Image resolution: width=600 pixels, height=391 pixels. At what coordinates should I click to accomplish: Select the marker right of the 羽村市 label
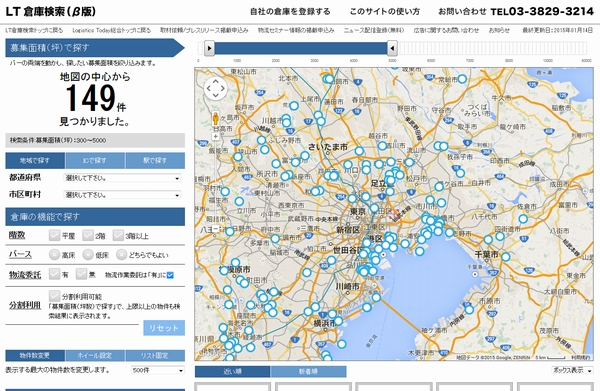pos(225,191)
